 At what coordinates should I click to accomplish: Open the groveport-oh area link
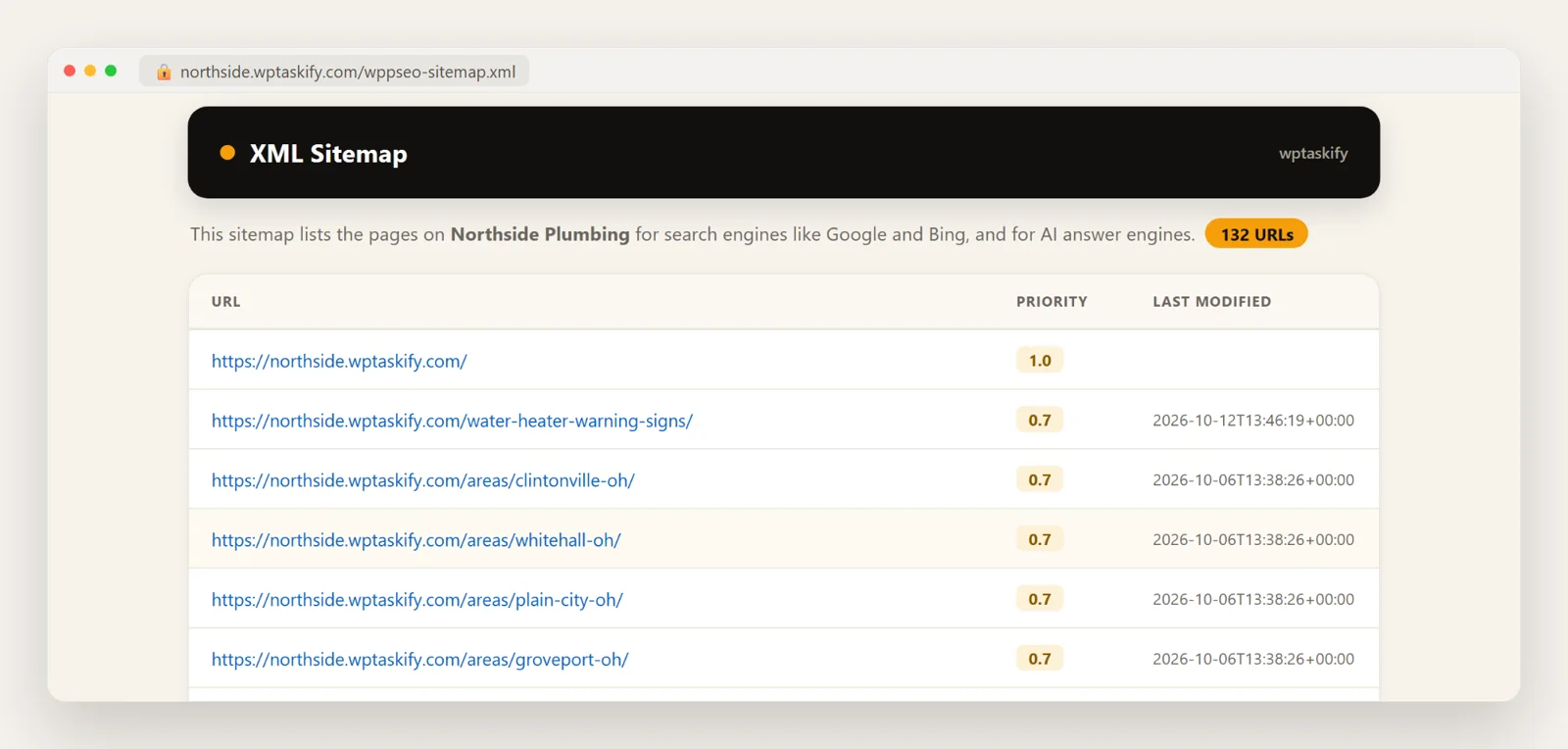tap(420, 660)
